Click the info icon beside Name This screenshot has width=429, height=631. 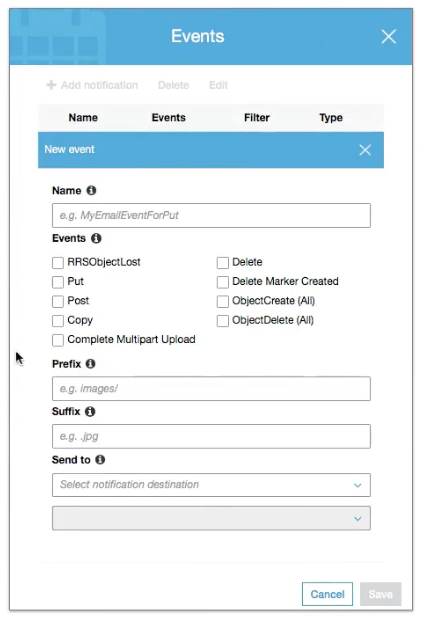(x=91, y=190)
